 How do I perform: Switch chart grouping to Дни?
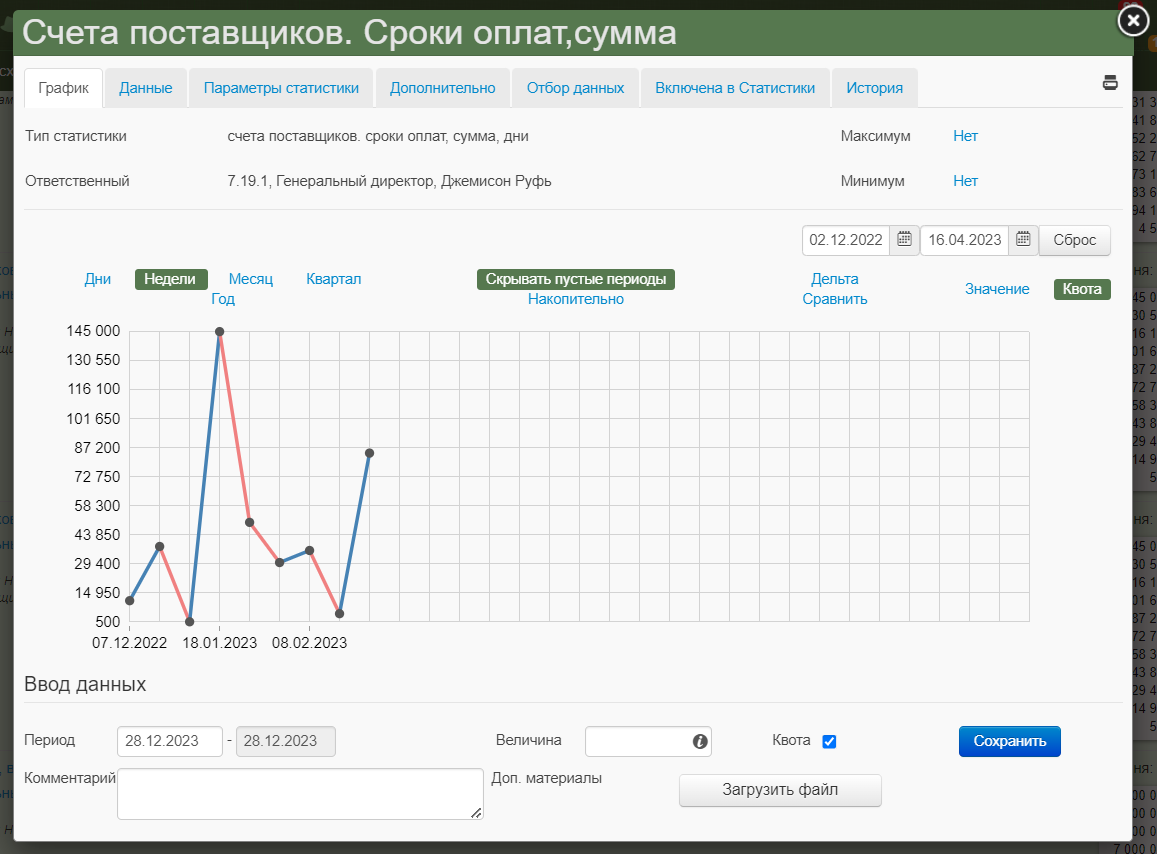[97, 279]
